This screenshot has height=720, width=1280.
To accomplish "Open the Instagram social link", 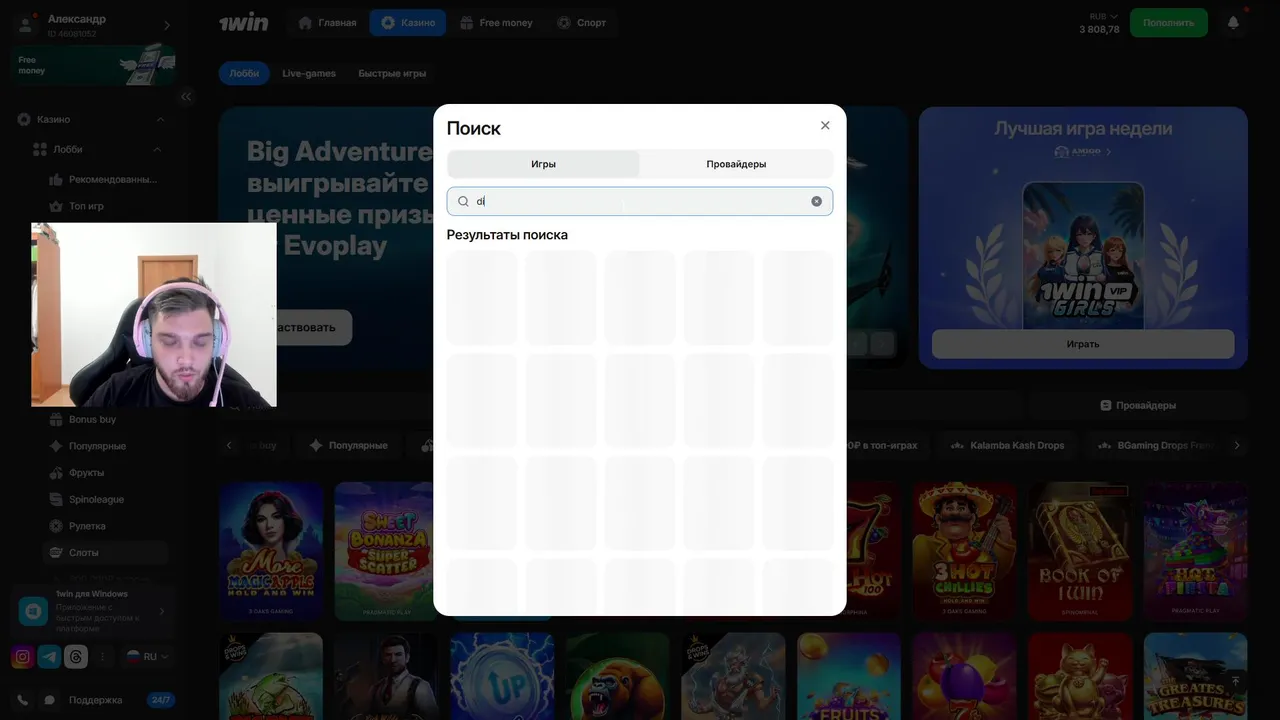I will point(23,657).
